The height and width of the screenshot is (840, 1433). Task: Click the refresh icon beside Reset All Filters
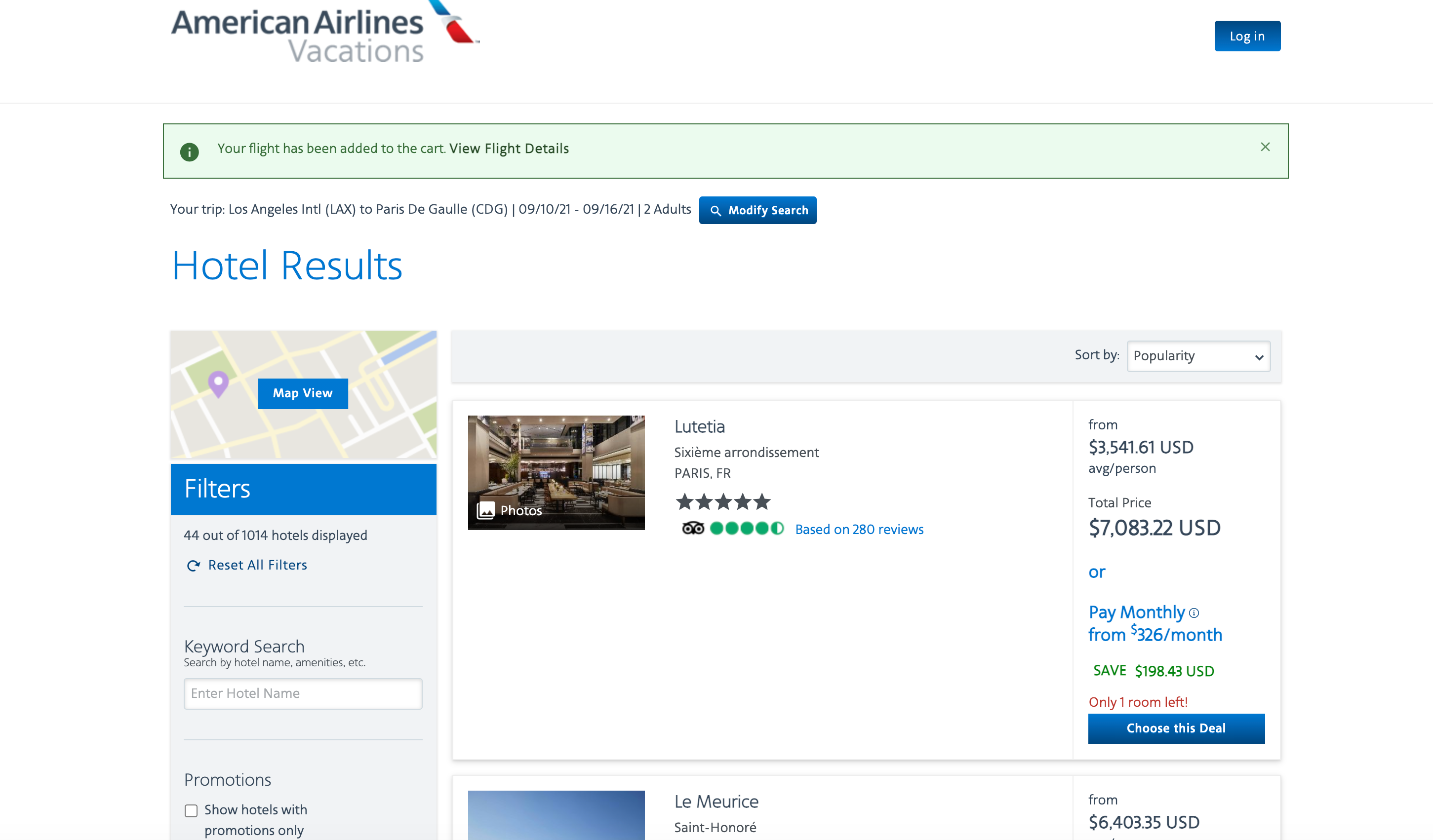(x=193, y=566)
